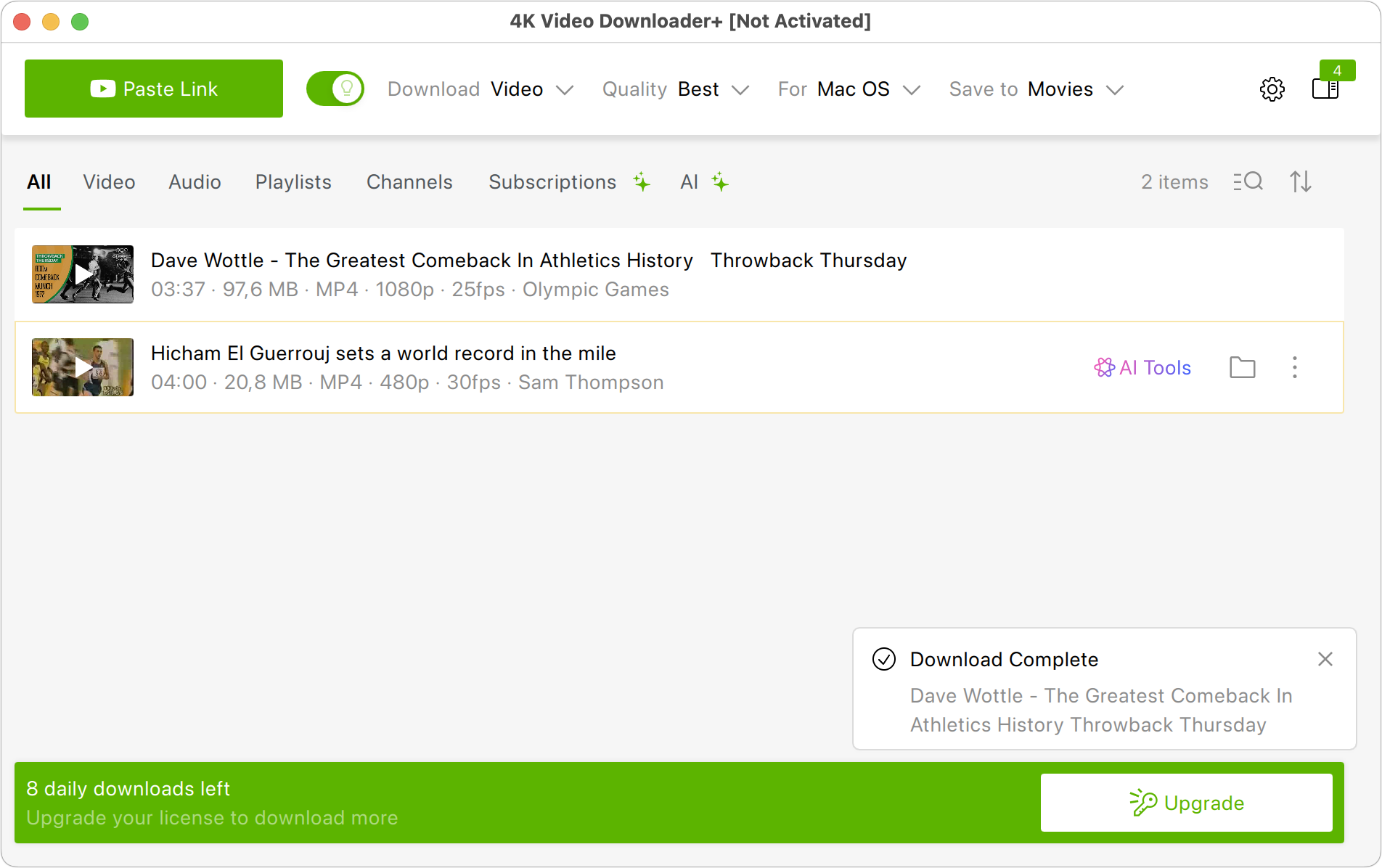Click the sparkle icon beside AI tab
Image resolution: width=1382 pixels, height=868 pixels.
tap(720, 181)
